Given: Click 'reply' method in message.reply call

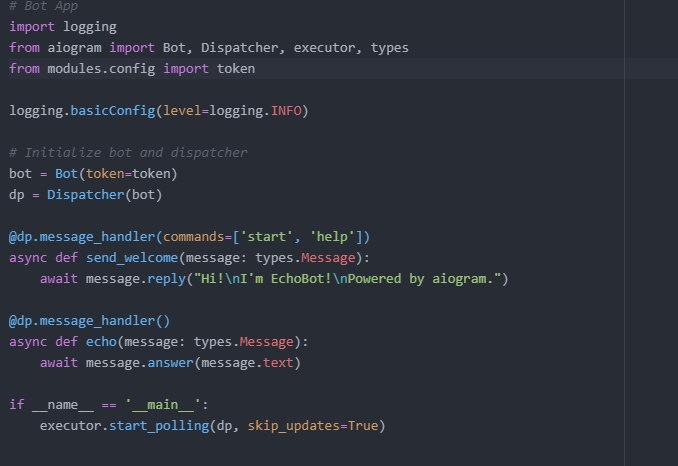Looking at the screenshot, I should pos(166,279).
